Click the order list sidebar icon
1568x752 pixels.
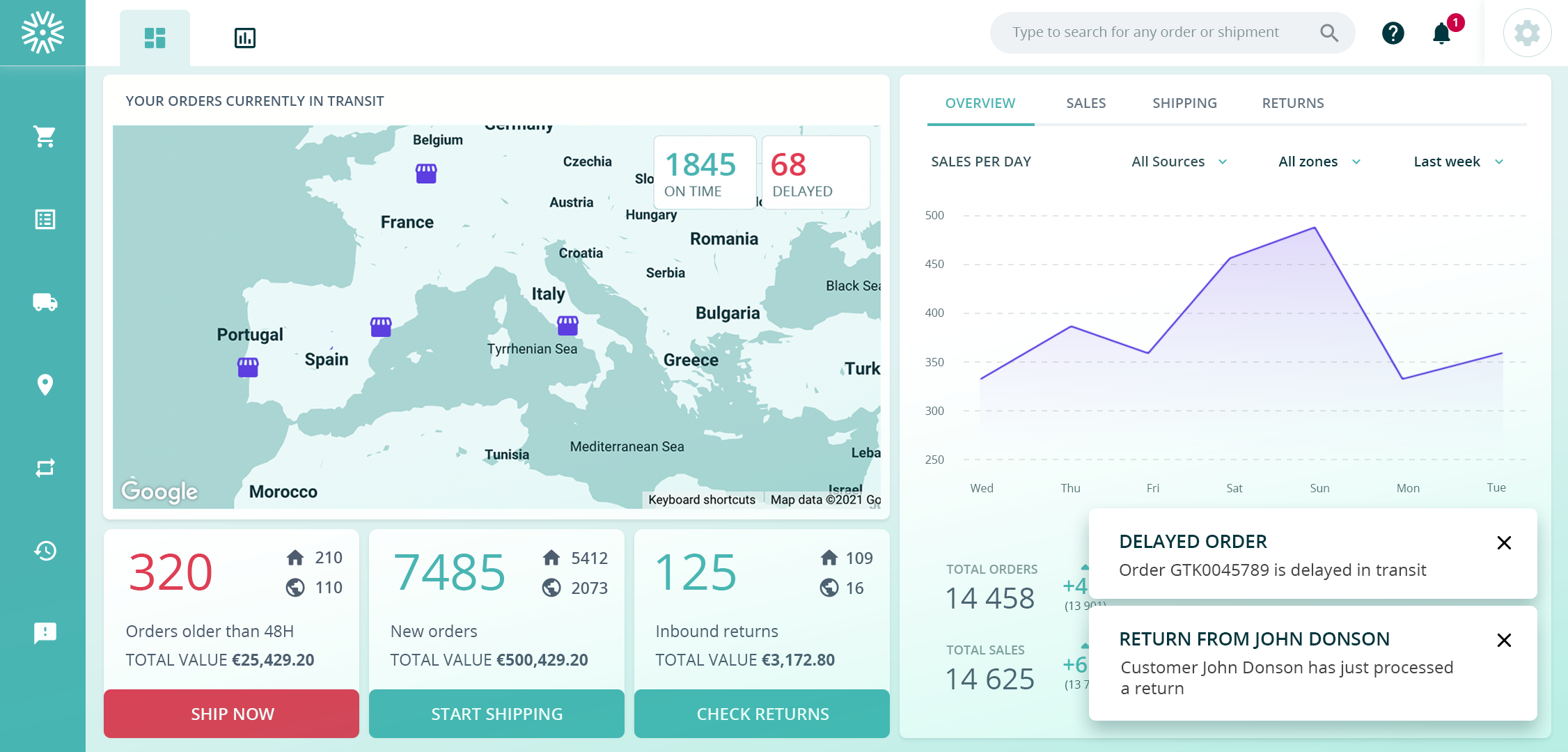pos(45,219)
